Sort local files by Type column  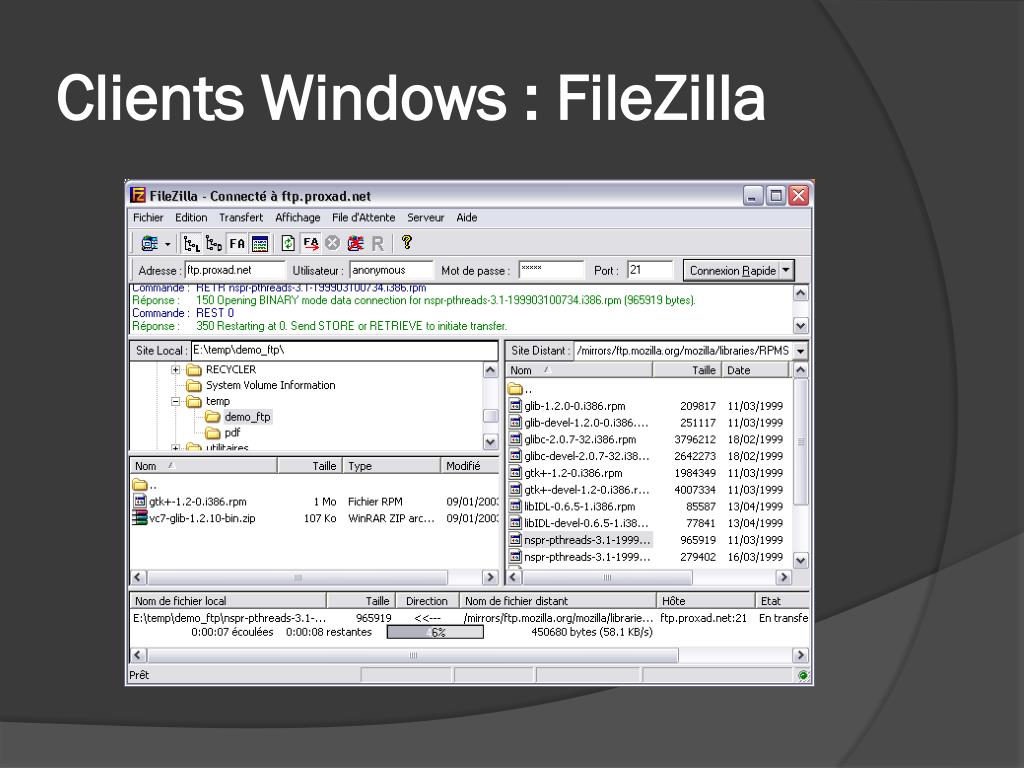[x=391, y=466]
